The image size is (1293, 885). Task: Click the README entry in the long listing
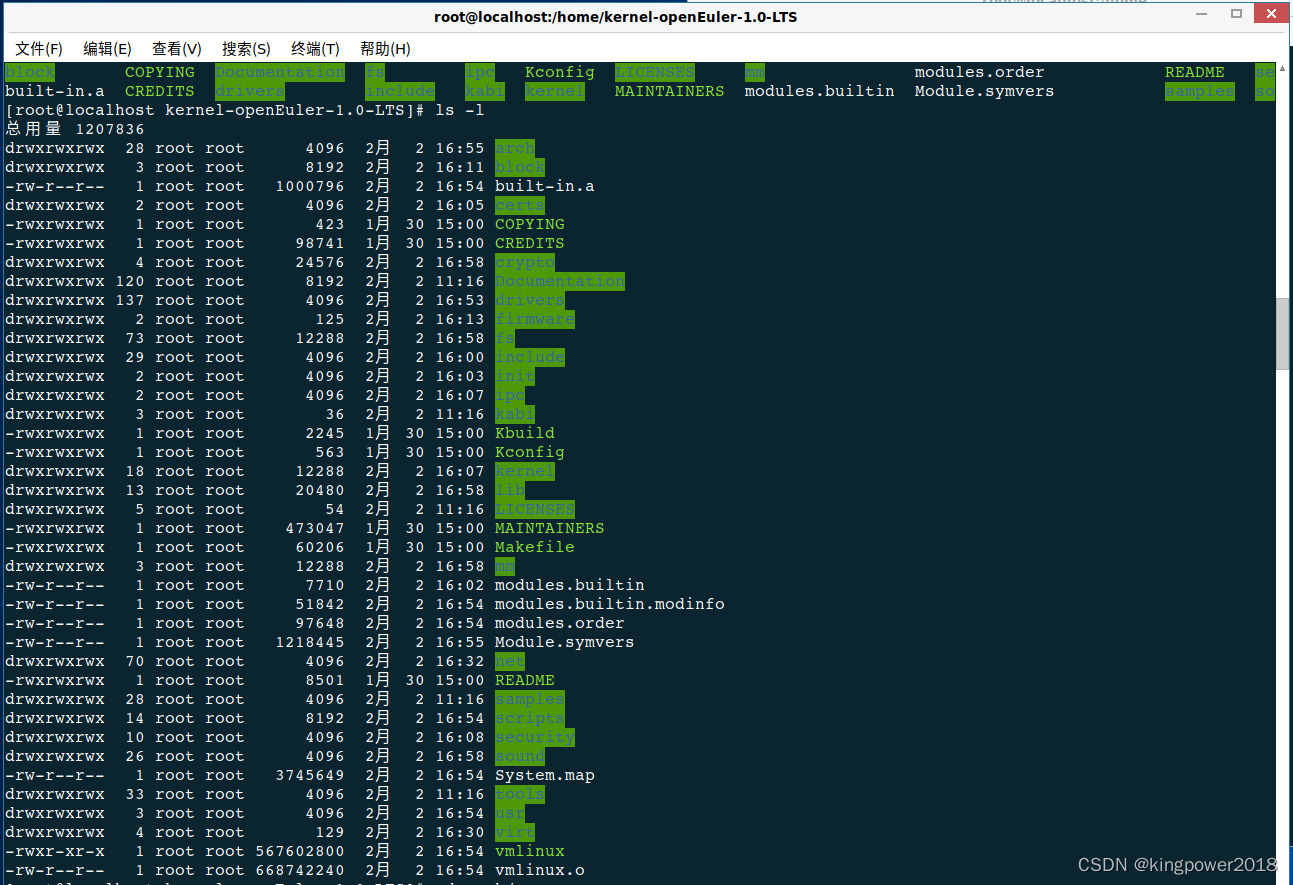point(524,680)
